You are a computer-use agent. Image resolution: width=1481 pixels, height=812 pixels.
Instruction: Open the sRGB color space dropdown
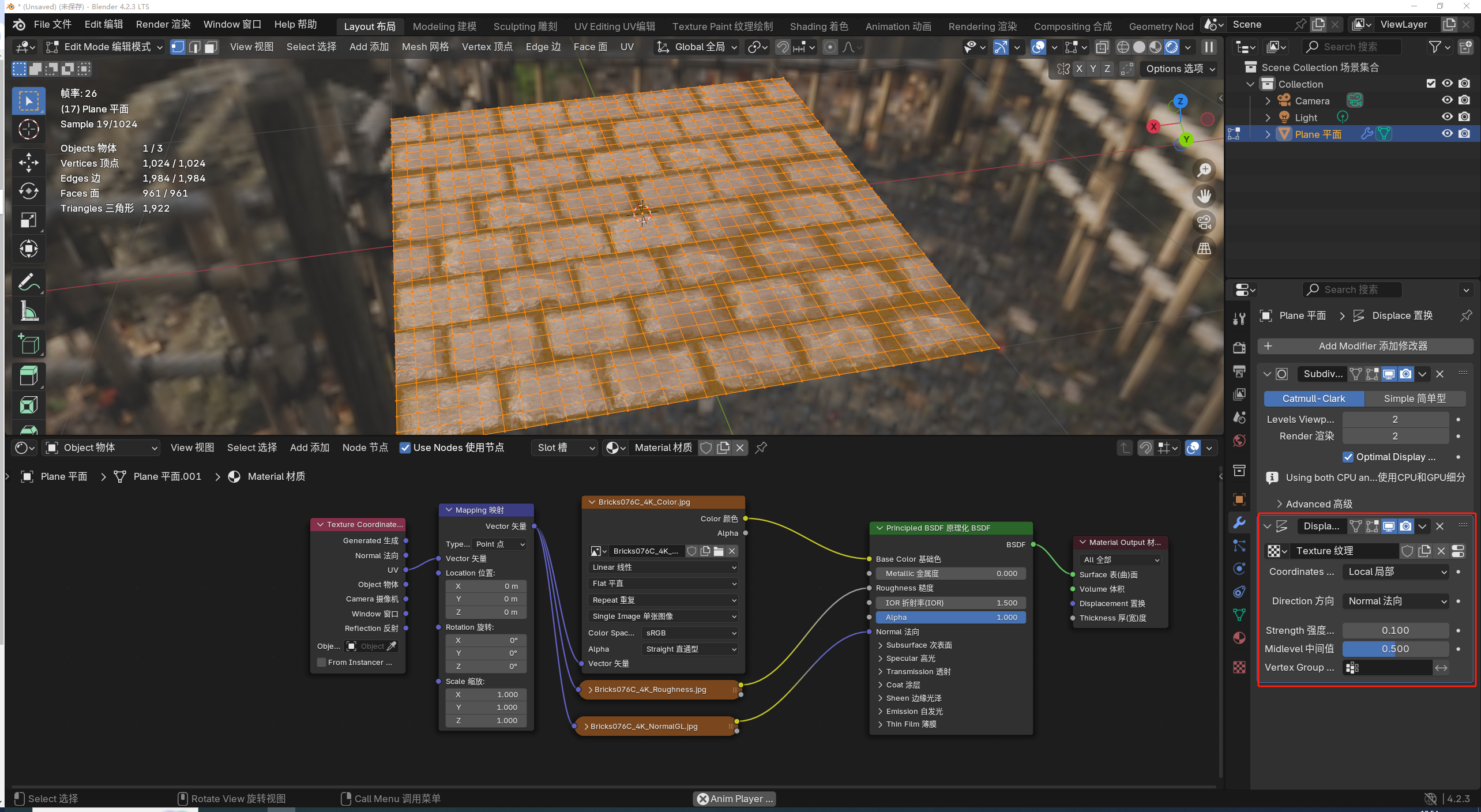tap(690, 633)
